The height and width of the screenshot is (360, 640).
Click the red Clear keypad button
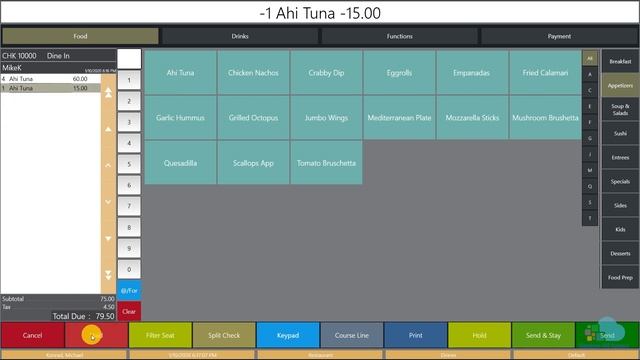coord(129,311)
